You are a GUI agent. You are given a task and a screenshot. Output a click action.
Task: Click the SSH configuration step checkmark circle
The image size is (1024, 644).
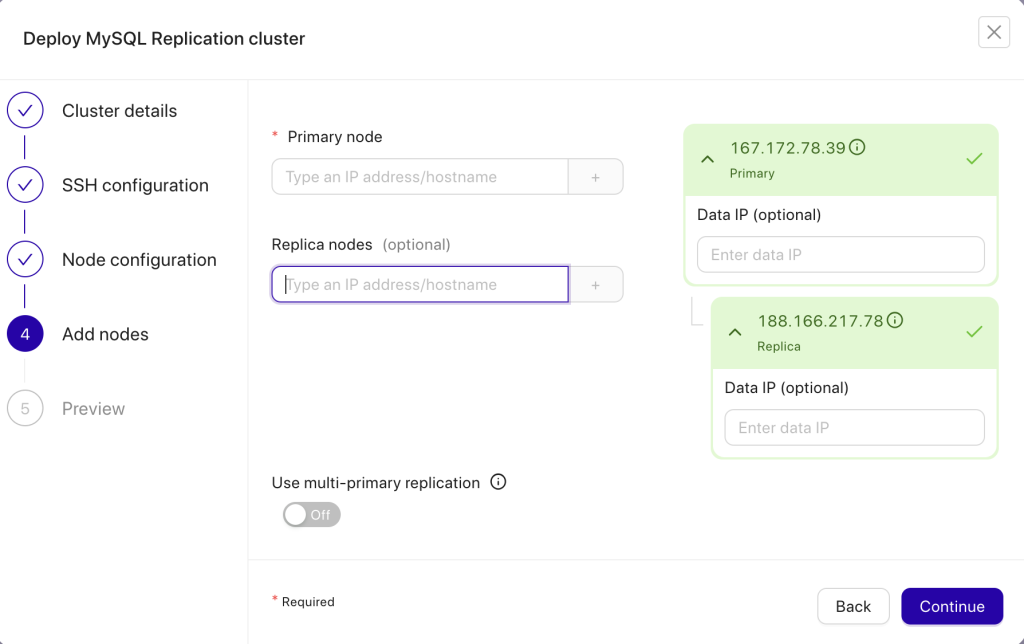coord(25,184)
